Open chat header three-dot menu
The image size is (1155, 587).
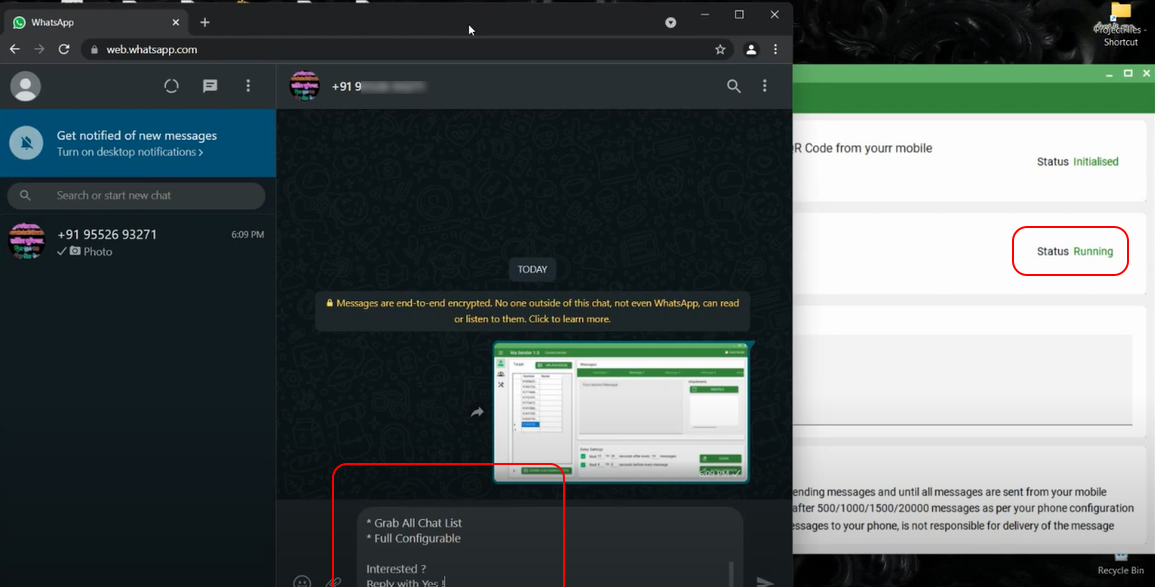tap(765, 87)
